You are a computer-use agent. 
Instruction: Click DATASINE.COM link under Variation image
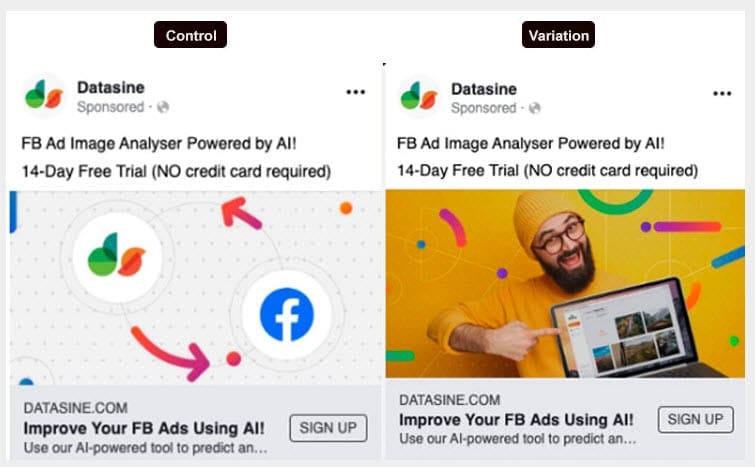pyautogui.click(x=450, y=400)
